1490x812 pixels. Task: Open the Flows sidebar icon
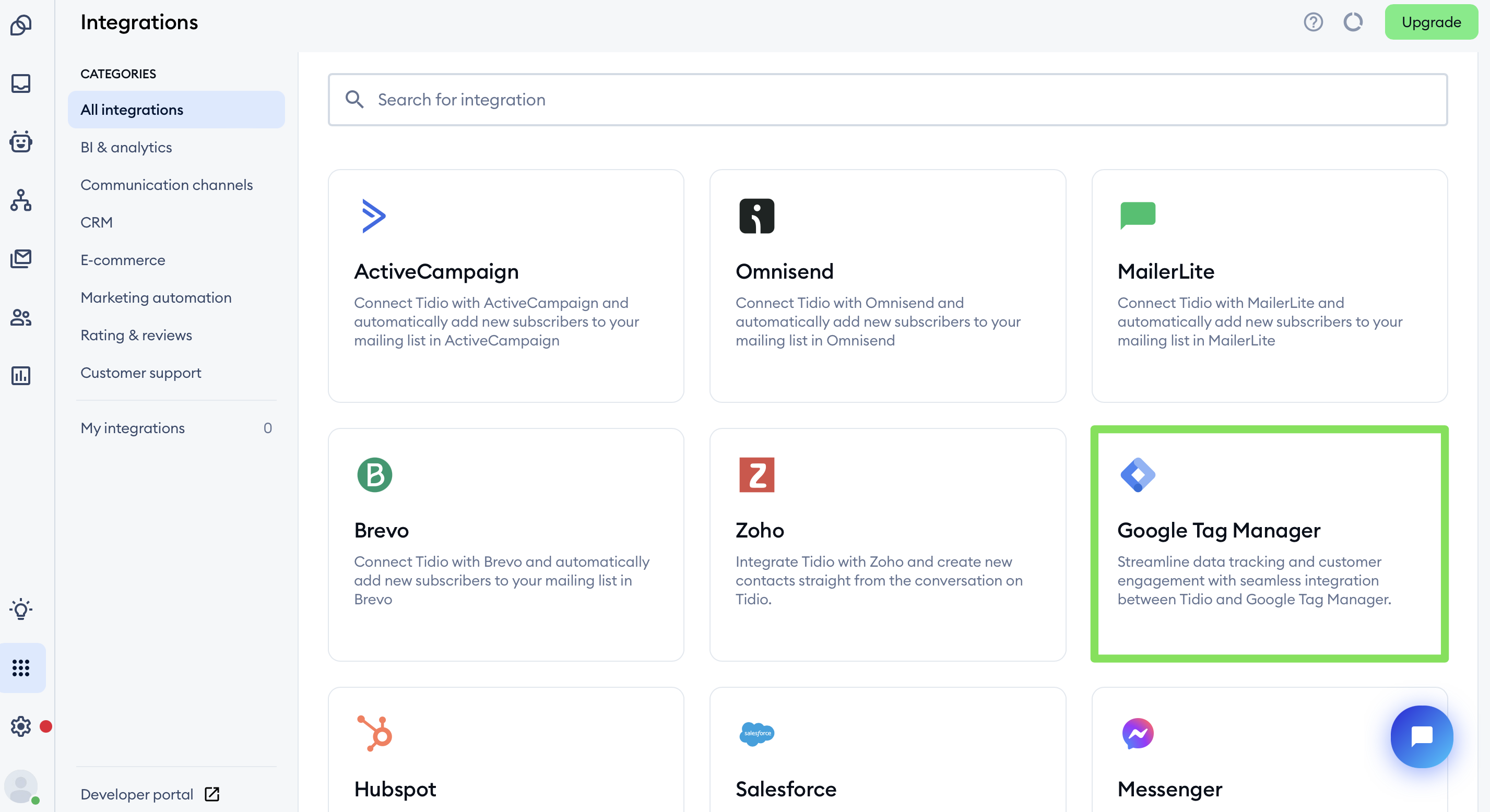coord(21,200)
